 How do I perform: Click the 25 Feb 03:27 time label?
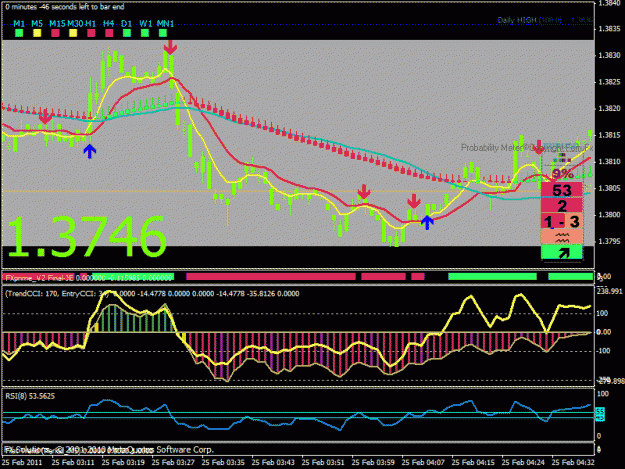[173, 463]
